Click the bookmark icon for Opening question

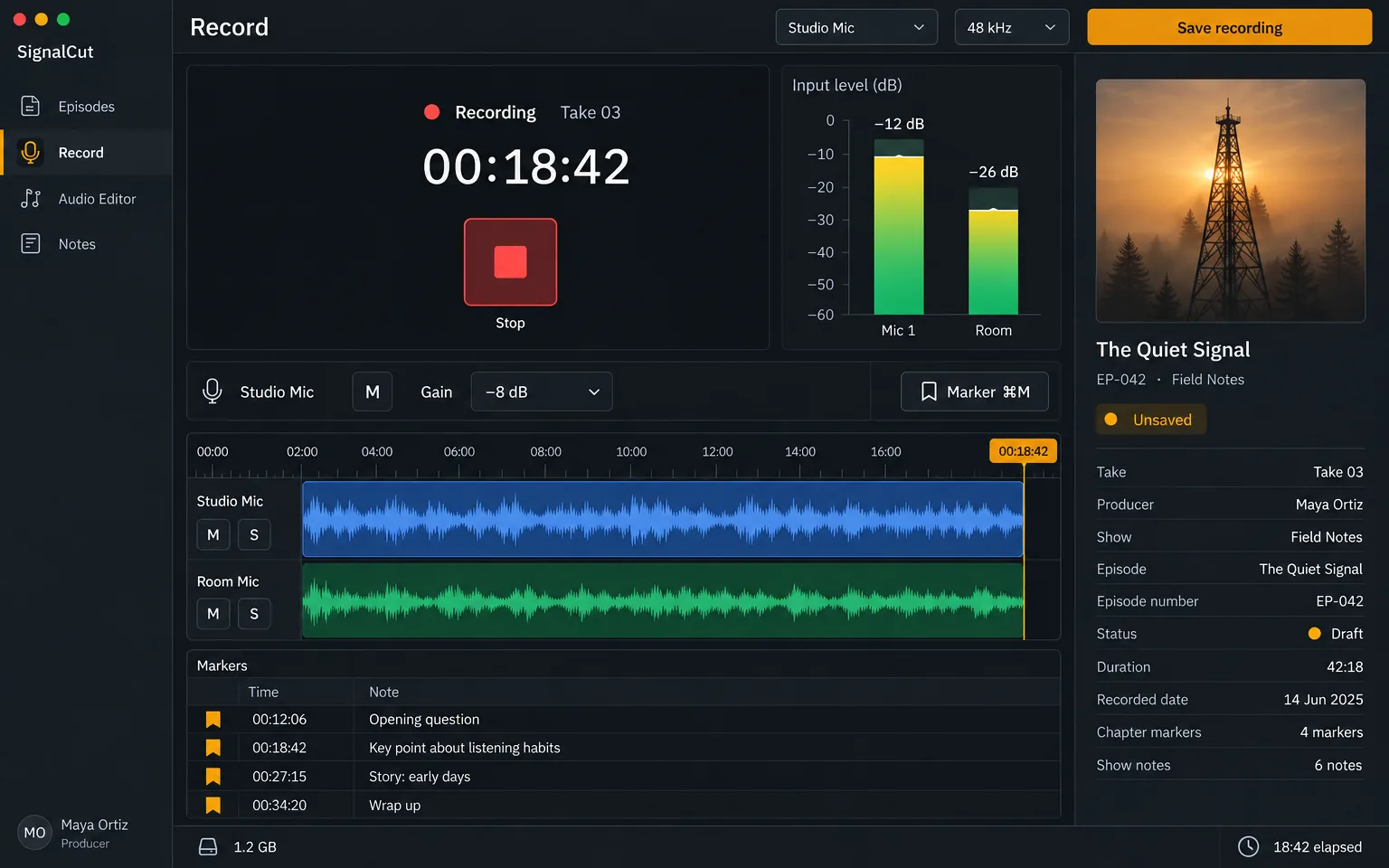coord(213,720)
